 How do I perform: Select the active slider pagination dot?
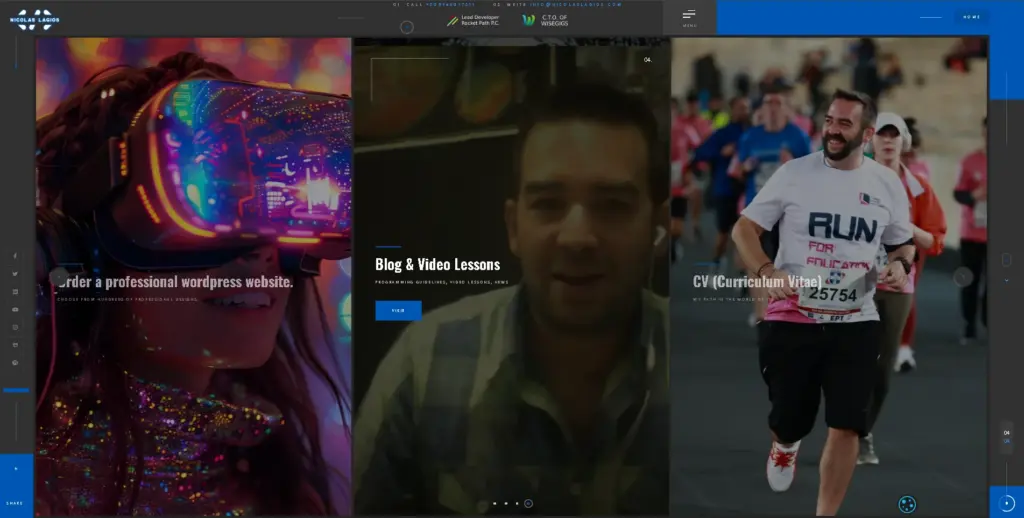click(x=528, y=504)
